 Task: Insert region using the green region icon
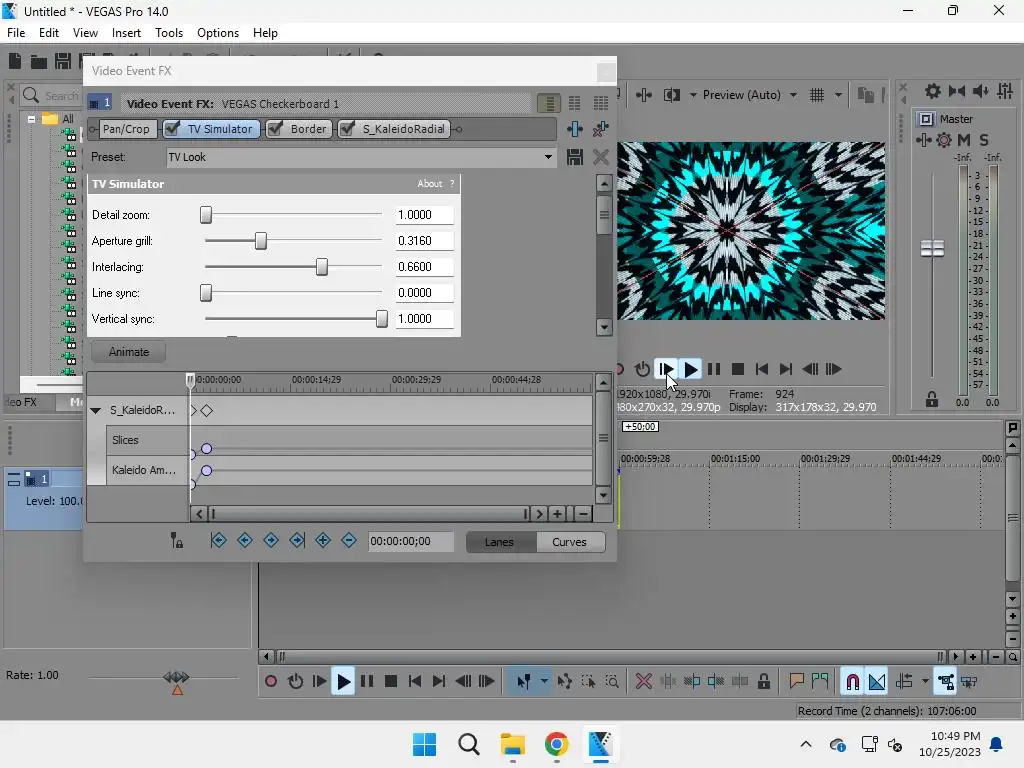(x=820, y=681)
